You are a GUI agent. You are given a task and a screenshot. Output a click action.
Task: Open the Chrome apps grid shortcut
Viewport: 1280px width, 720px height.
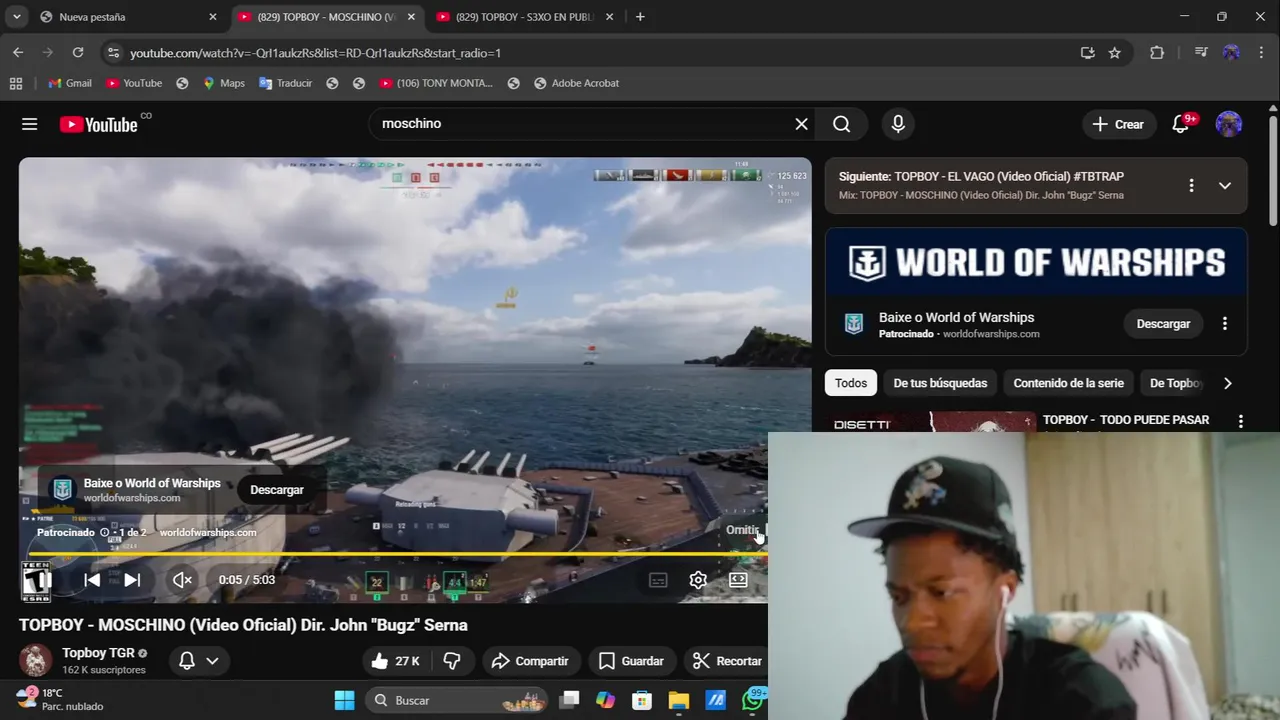pyautogui.click(x=16, y=83)
